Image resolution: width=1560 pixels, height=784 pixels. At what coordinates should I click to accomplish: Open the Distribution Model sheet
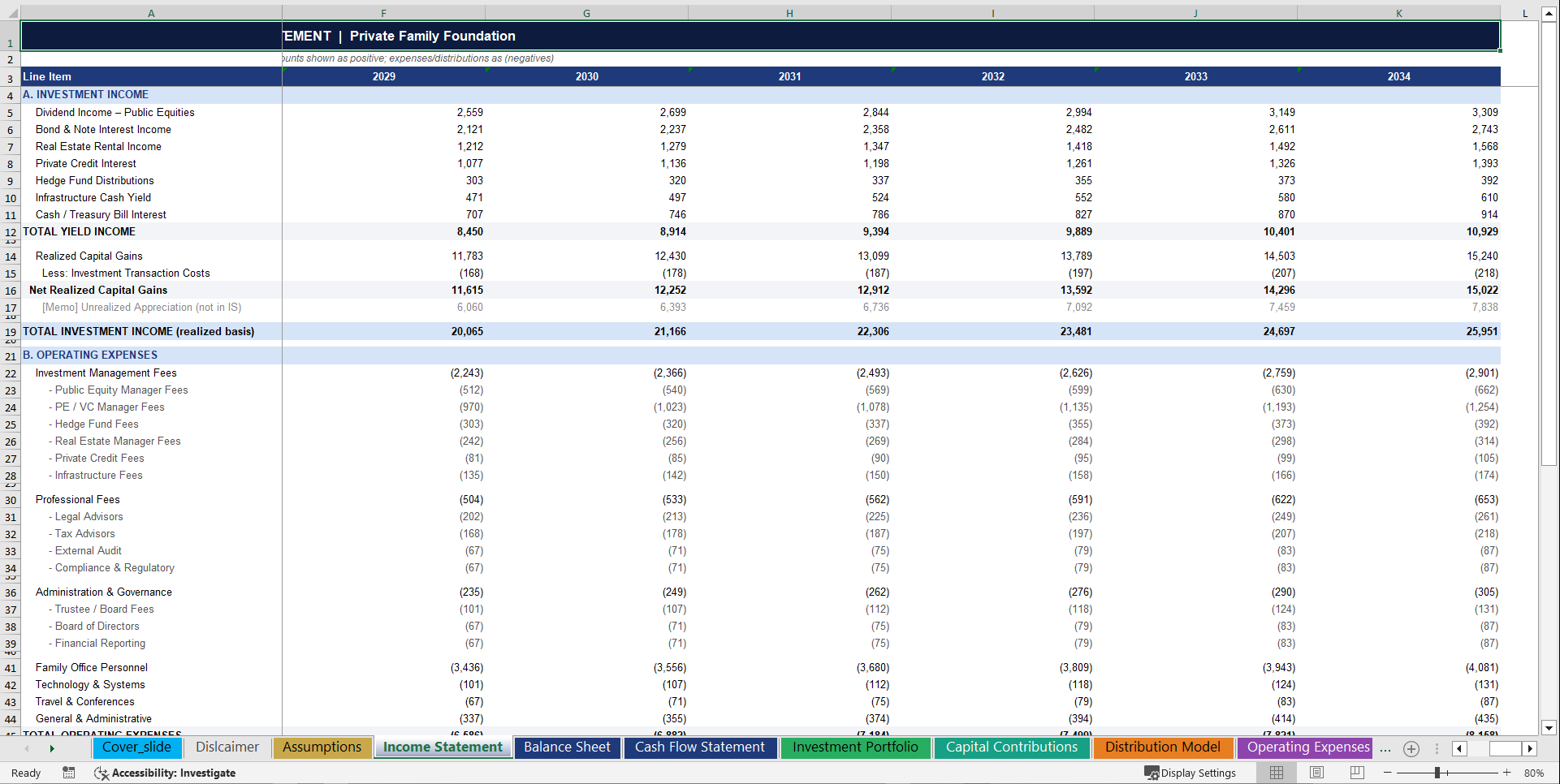click(1163, 747)
